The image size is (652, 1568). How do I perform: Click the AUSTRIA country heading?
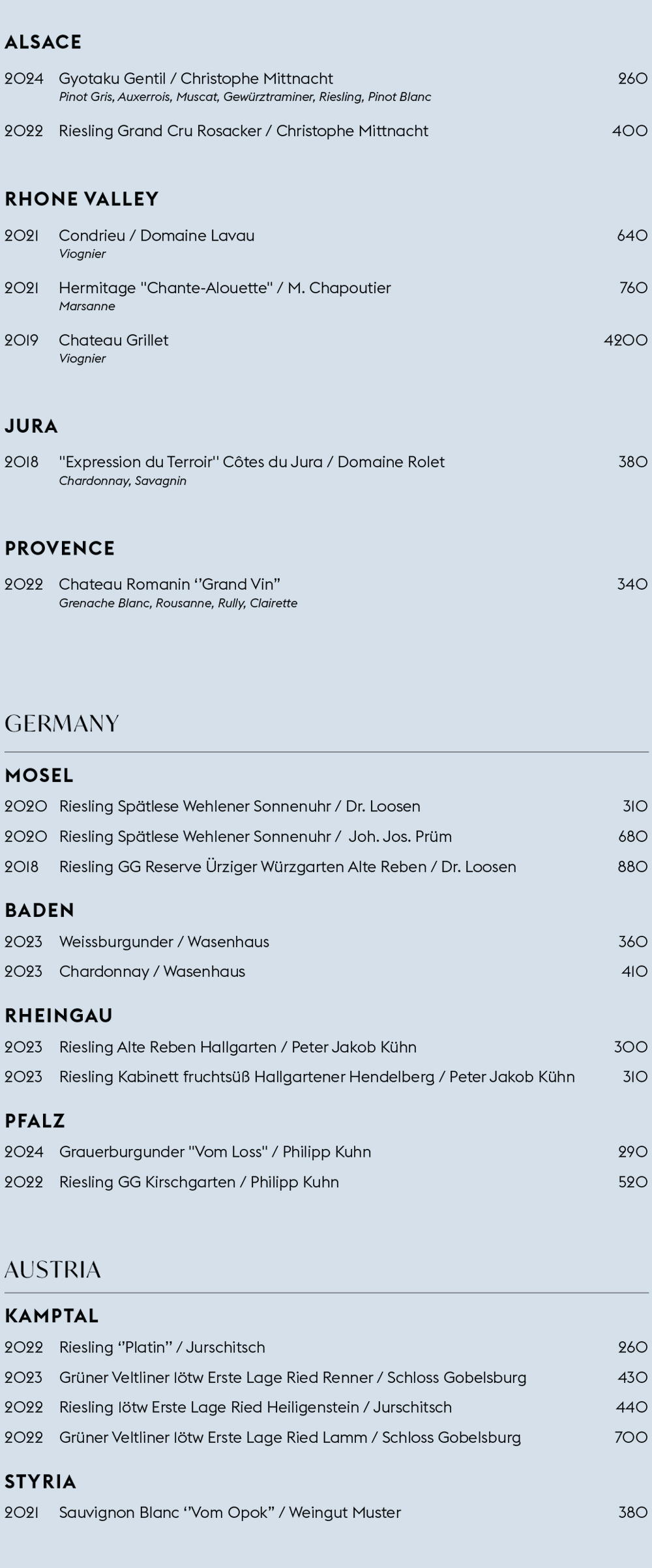click(x=53, y=1270)
